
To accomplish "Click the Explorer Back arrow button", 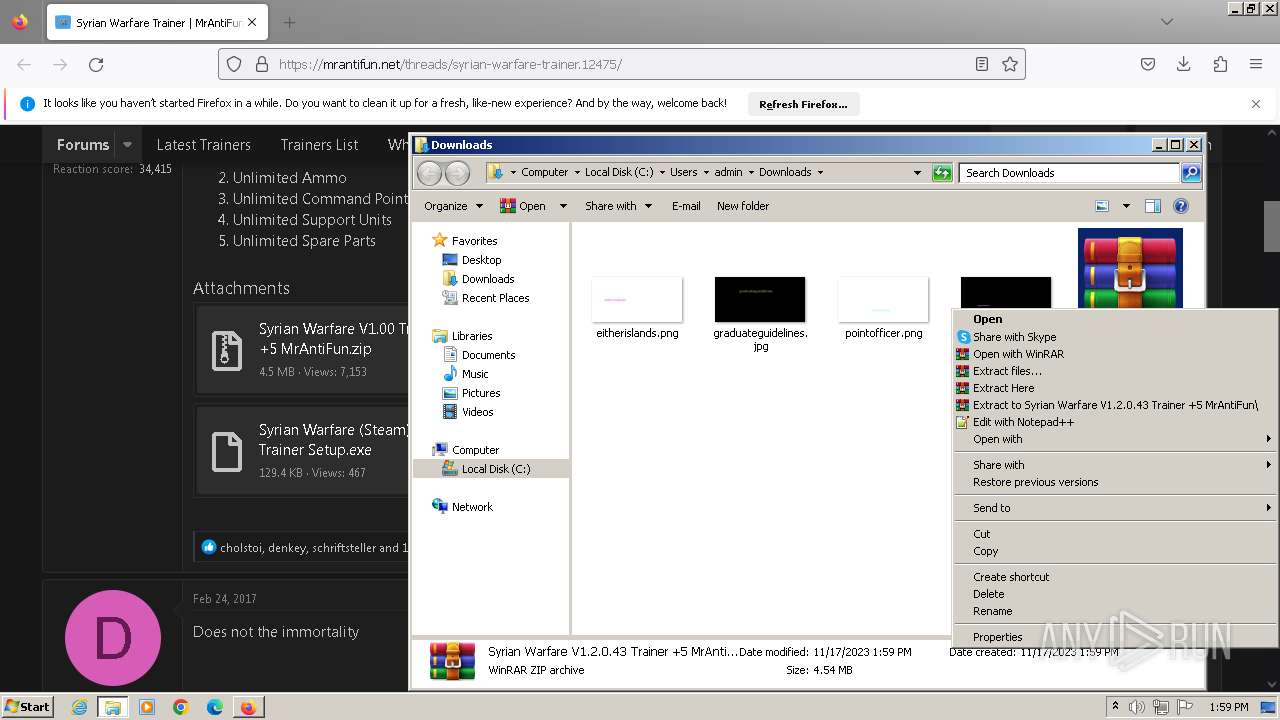I will click(x=429, y=173).
